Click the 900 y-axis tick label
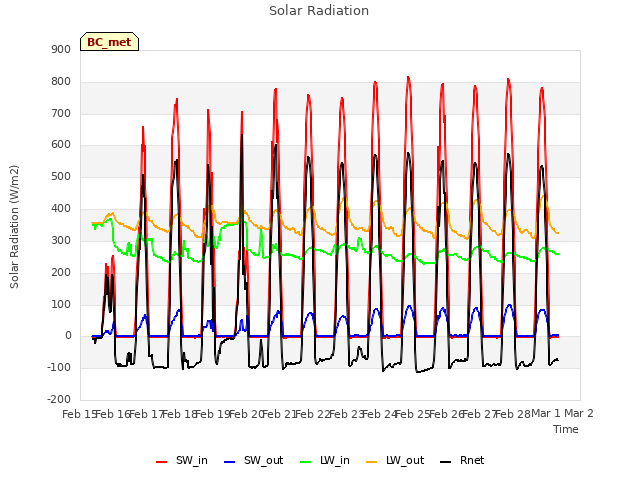Viewport: 640px width, 480px height. pos(61,49)
